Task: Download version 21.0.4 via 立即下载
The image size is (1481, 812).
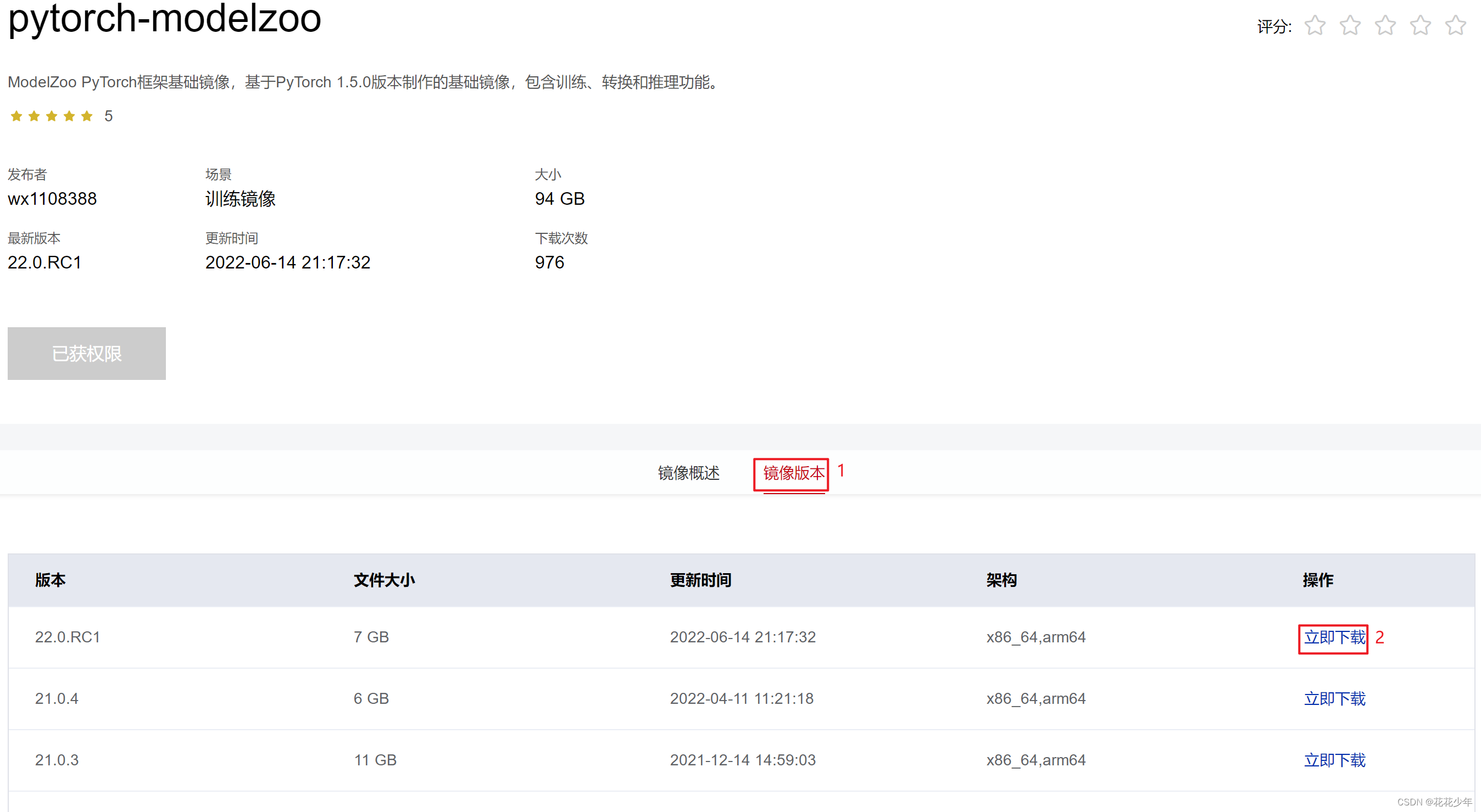Action: coord(1334,699)
